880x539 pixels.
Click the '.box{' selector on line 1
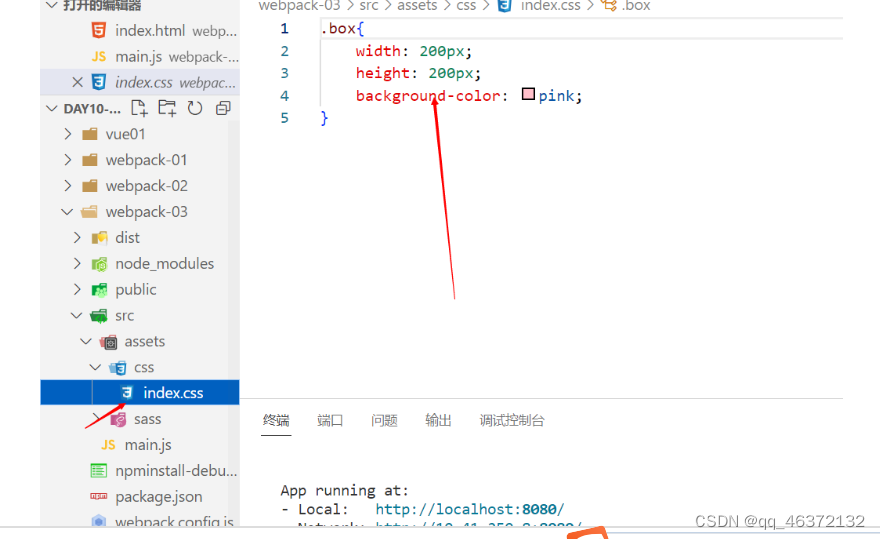[x=342, y=29]
